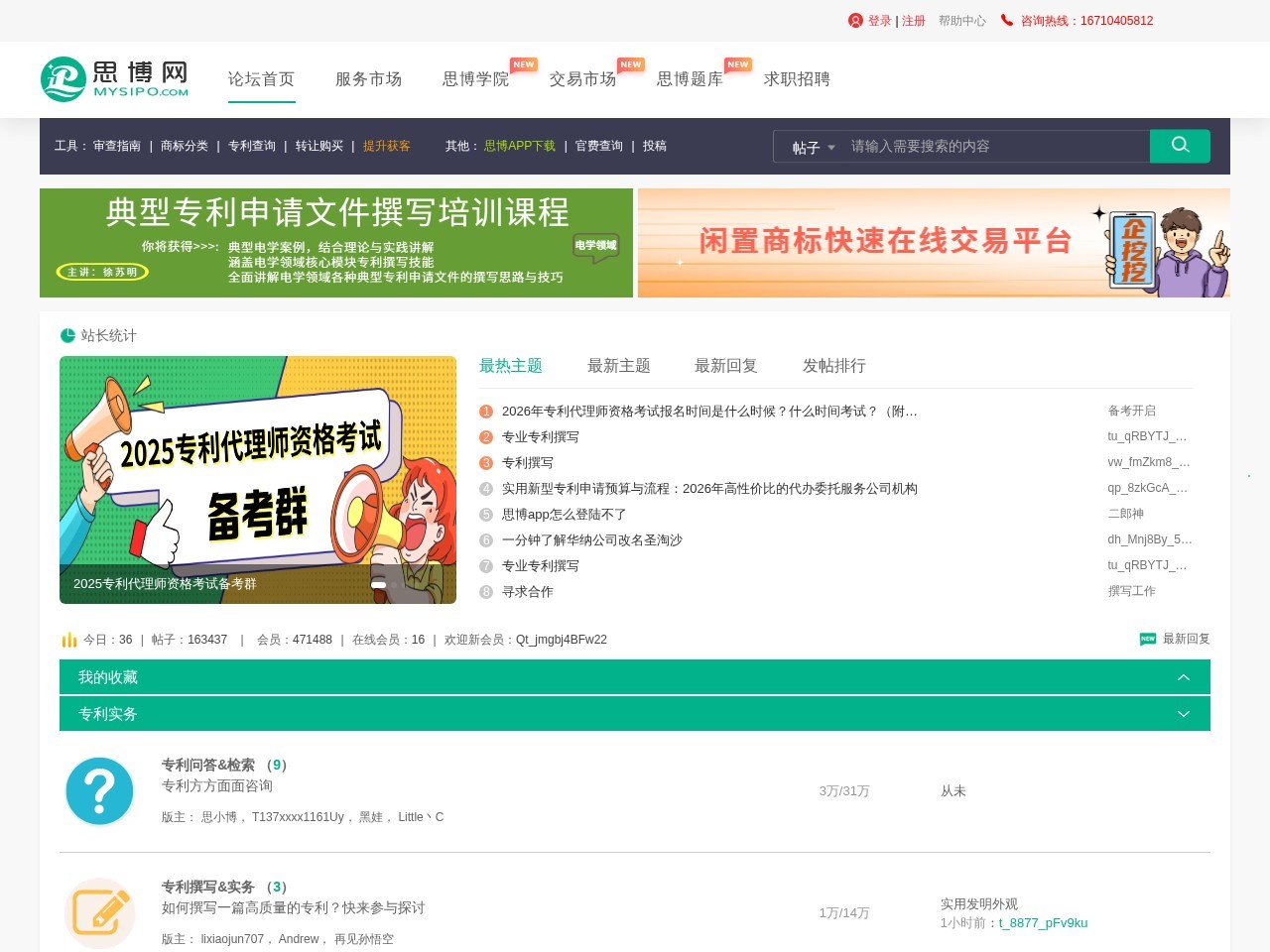Click the pencil icon for 专利撰写&实务
This screenshot has height=952, width=1270.
tap(99, 912)
